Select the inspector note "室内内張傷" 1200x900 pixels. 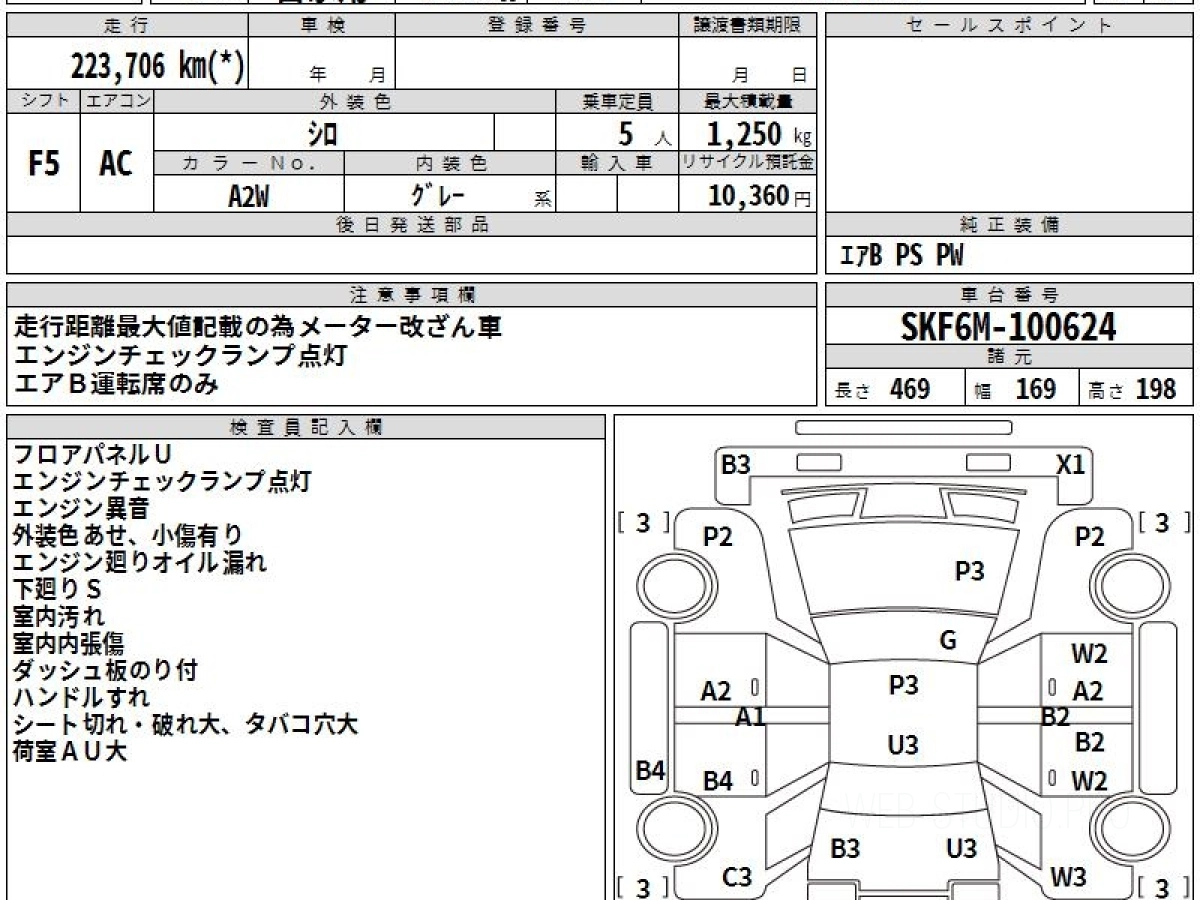(69, 643)
